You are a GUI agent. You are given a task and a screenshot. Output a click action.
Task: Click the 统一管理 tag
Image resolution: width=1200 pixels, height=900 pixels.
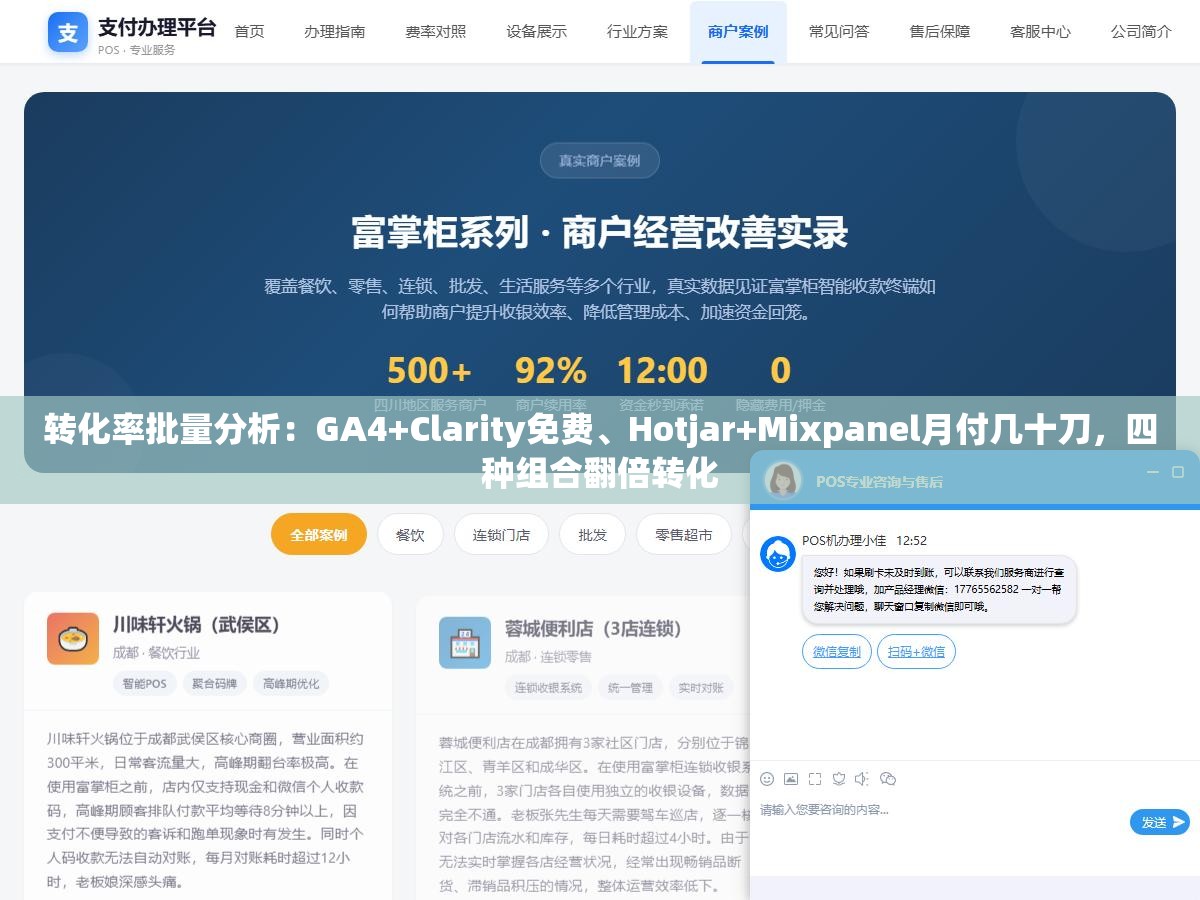(630, 688)
